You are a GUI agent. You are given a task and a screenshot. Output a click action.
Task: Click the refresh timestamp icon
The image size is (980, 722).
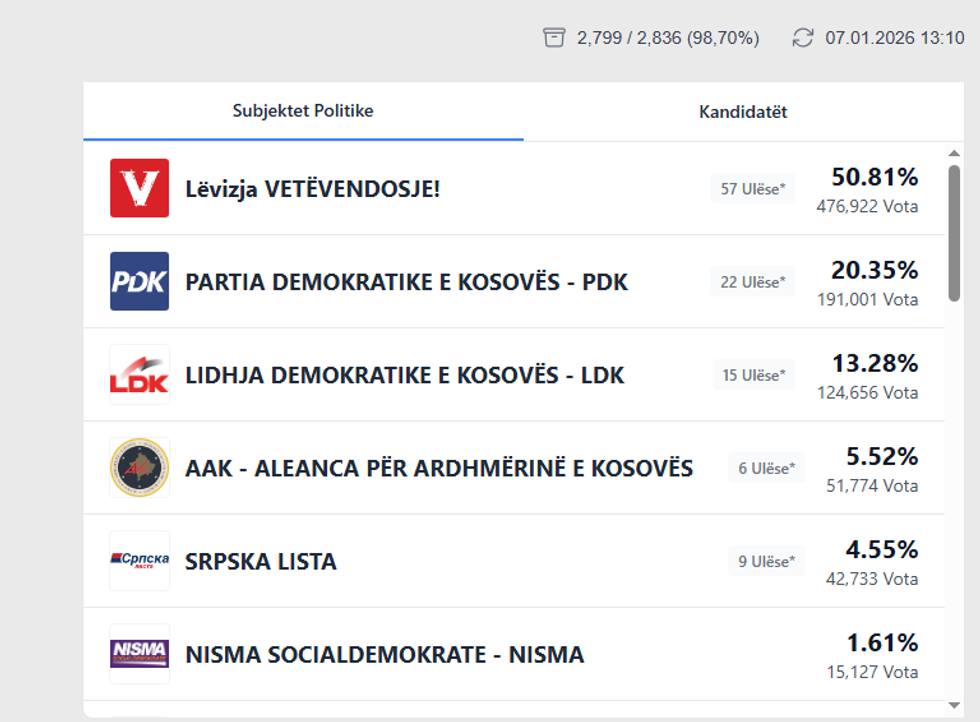[803, 38]
